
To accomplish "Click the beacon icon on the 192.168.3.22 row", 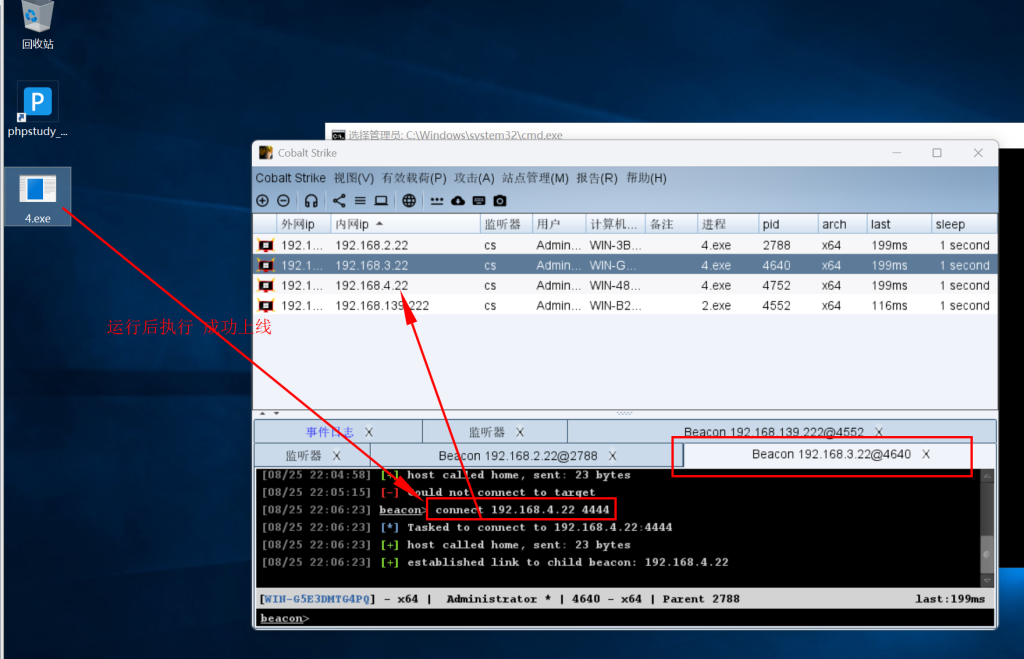I will point(266,266).
